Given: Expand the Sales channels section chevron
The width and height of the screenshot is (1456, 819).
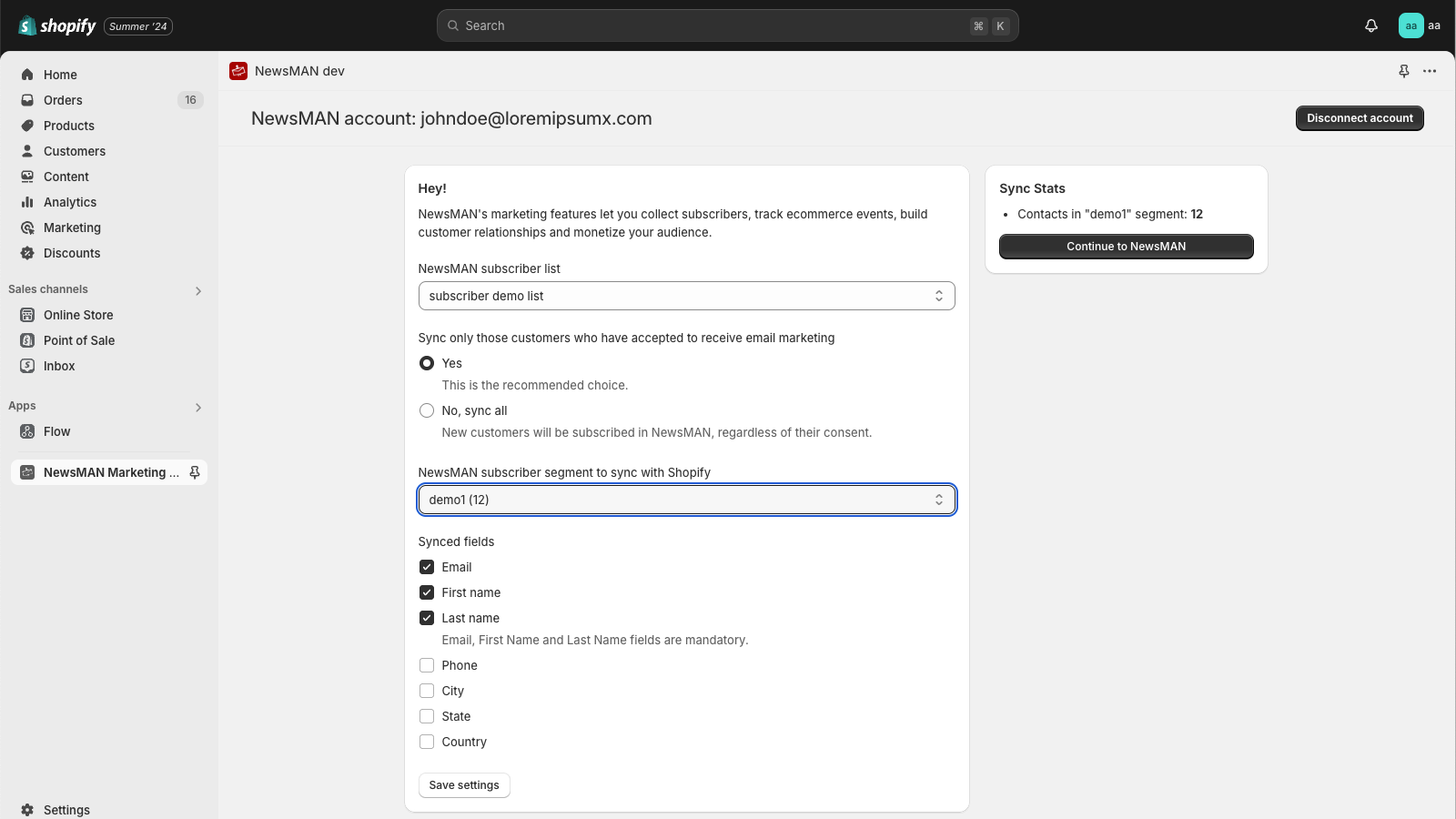Looking at the screenshot, I should click(x=198, y=291).
